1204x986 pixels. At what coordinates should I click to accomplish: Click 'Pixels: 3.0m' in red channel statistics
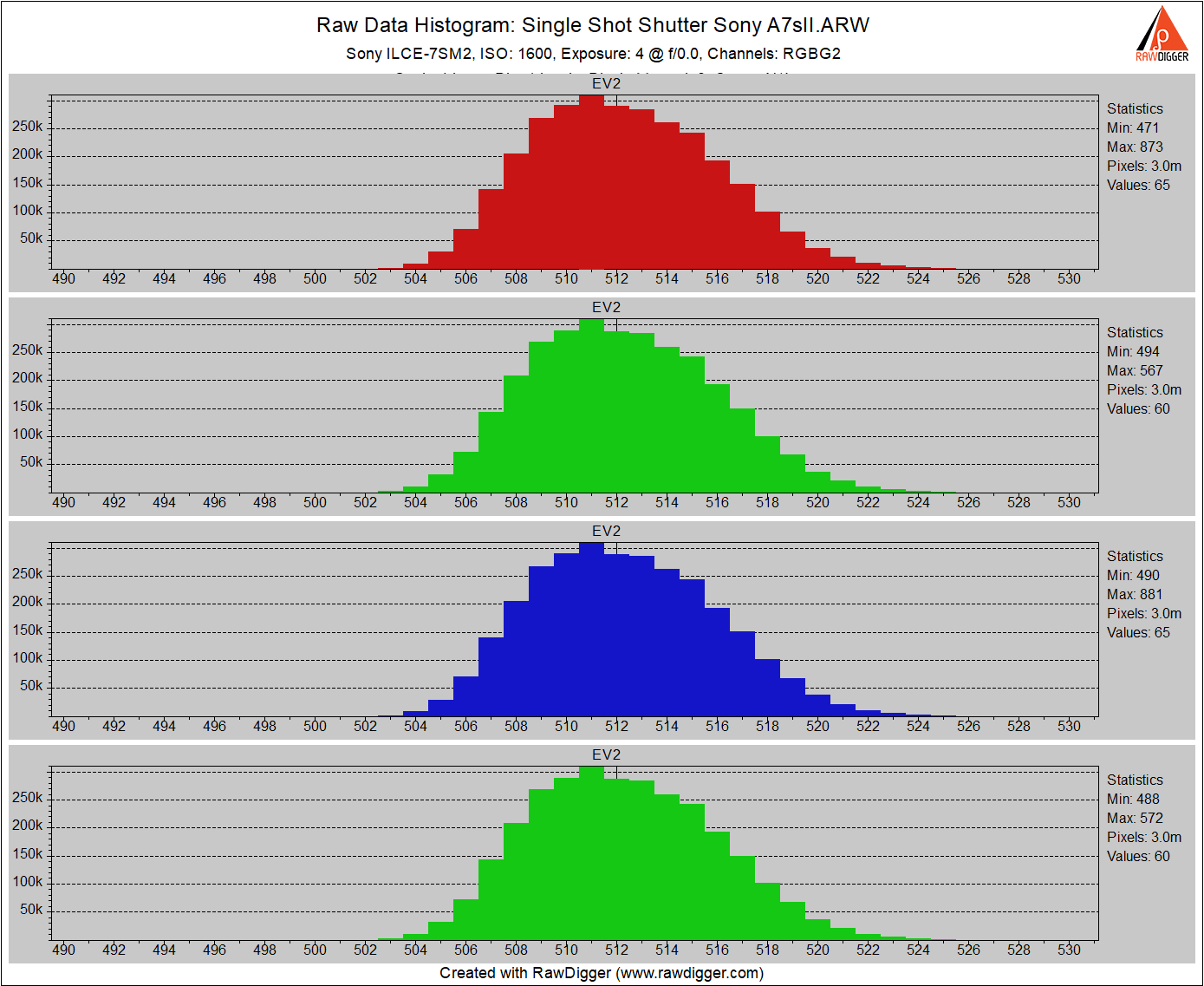1144,166
